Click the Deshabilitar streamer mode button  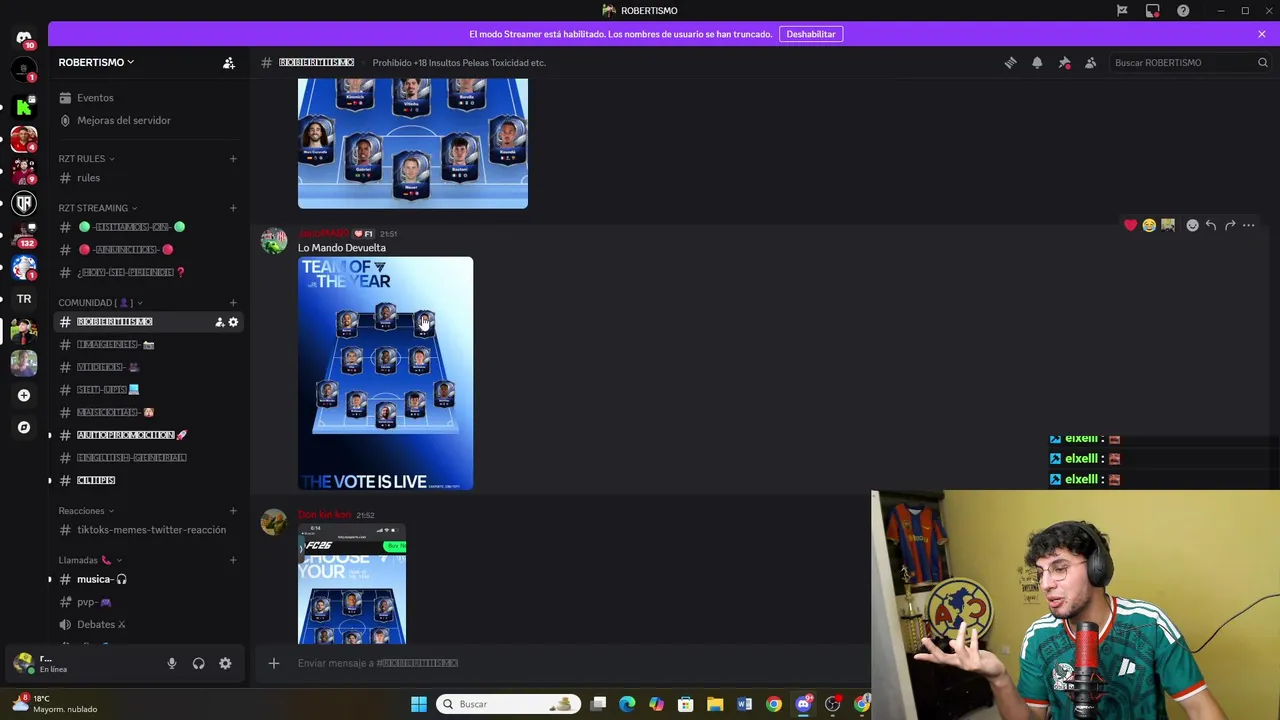[x=811, y=34]
